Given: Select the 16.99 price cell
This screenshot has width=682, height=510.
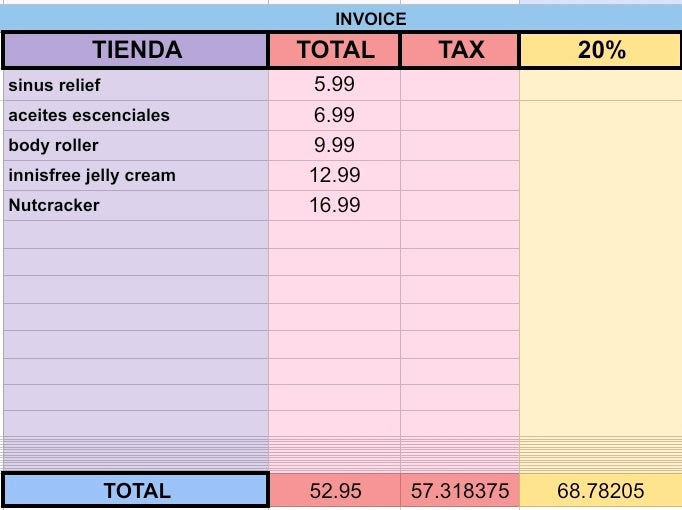Looking at the screenshot, I should coord(334,205).
